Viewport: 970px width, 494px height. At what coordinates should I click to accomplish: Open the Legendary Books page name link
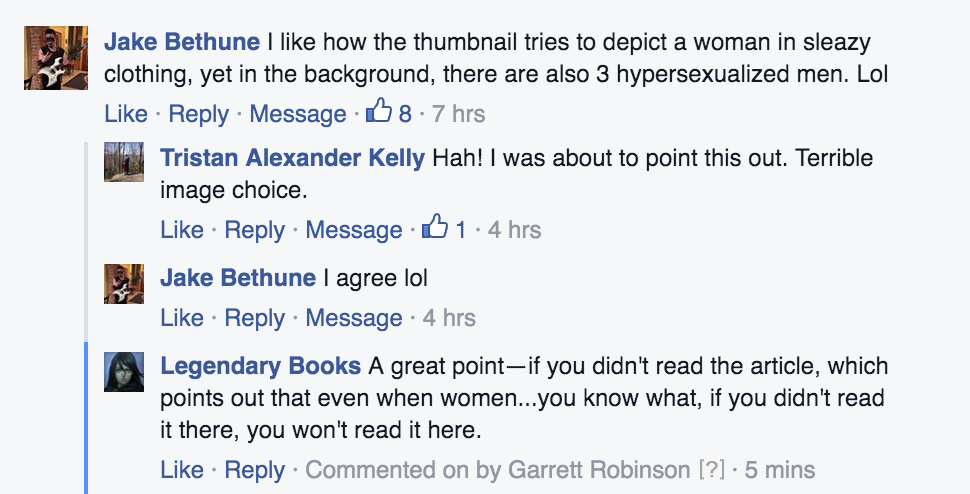coord(261,366)
